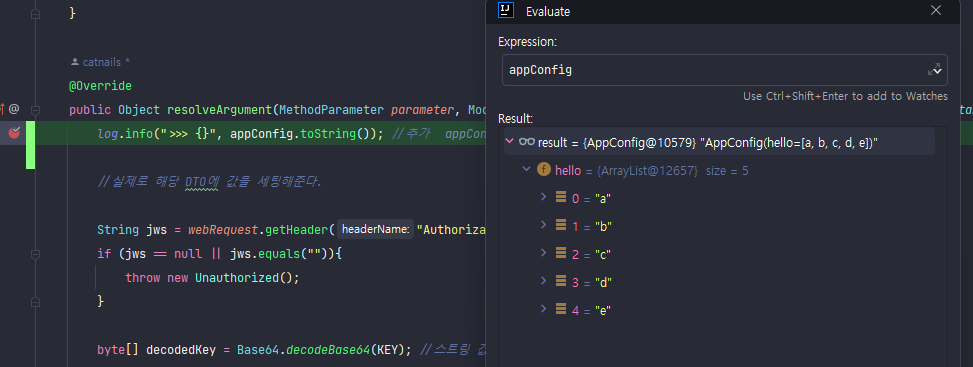The width and height of the screenshot is (973, 367).
Task: Fold the resolveArgument method in the gutter
Action: [35, 110]
